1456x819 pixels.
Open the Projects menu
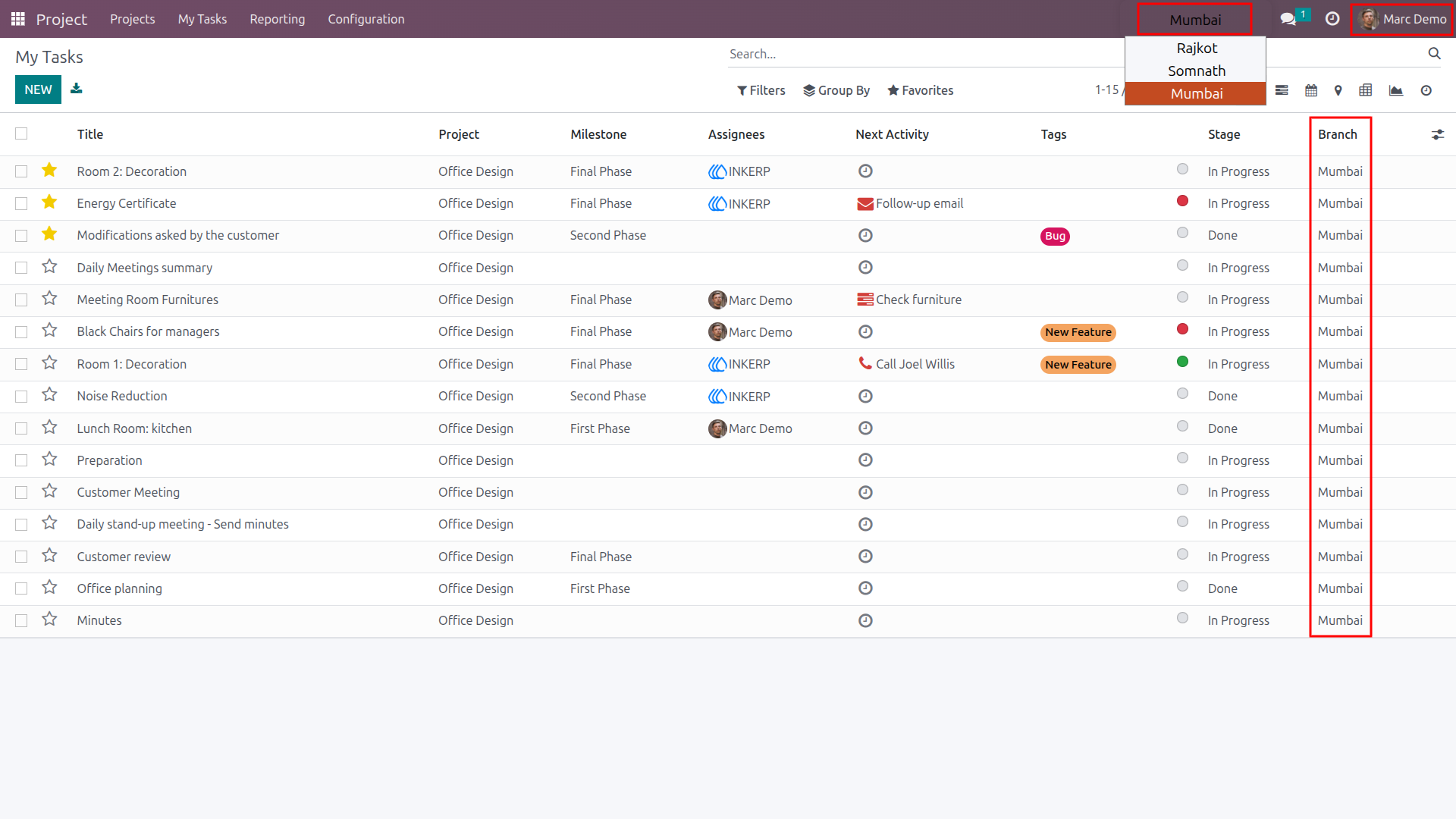[x=132, y=19]
